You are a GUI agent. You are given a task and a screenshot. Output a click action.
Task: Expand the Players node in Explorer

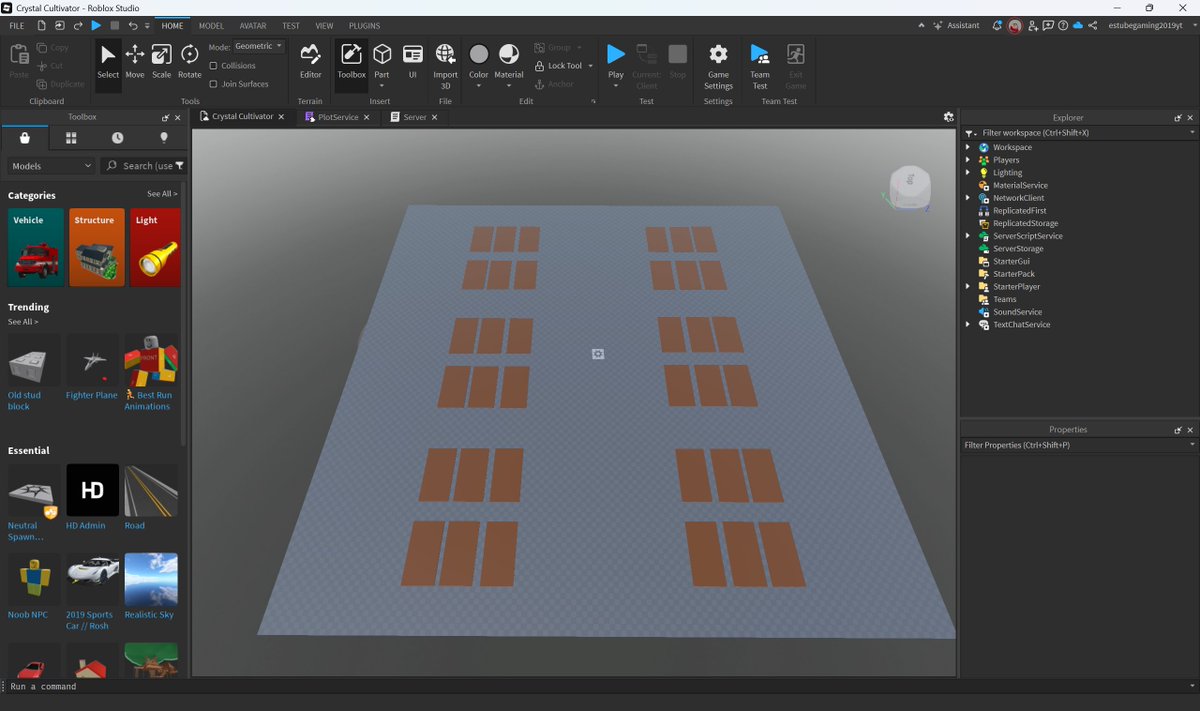coord(968,160)
